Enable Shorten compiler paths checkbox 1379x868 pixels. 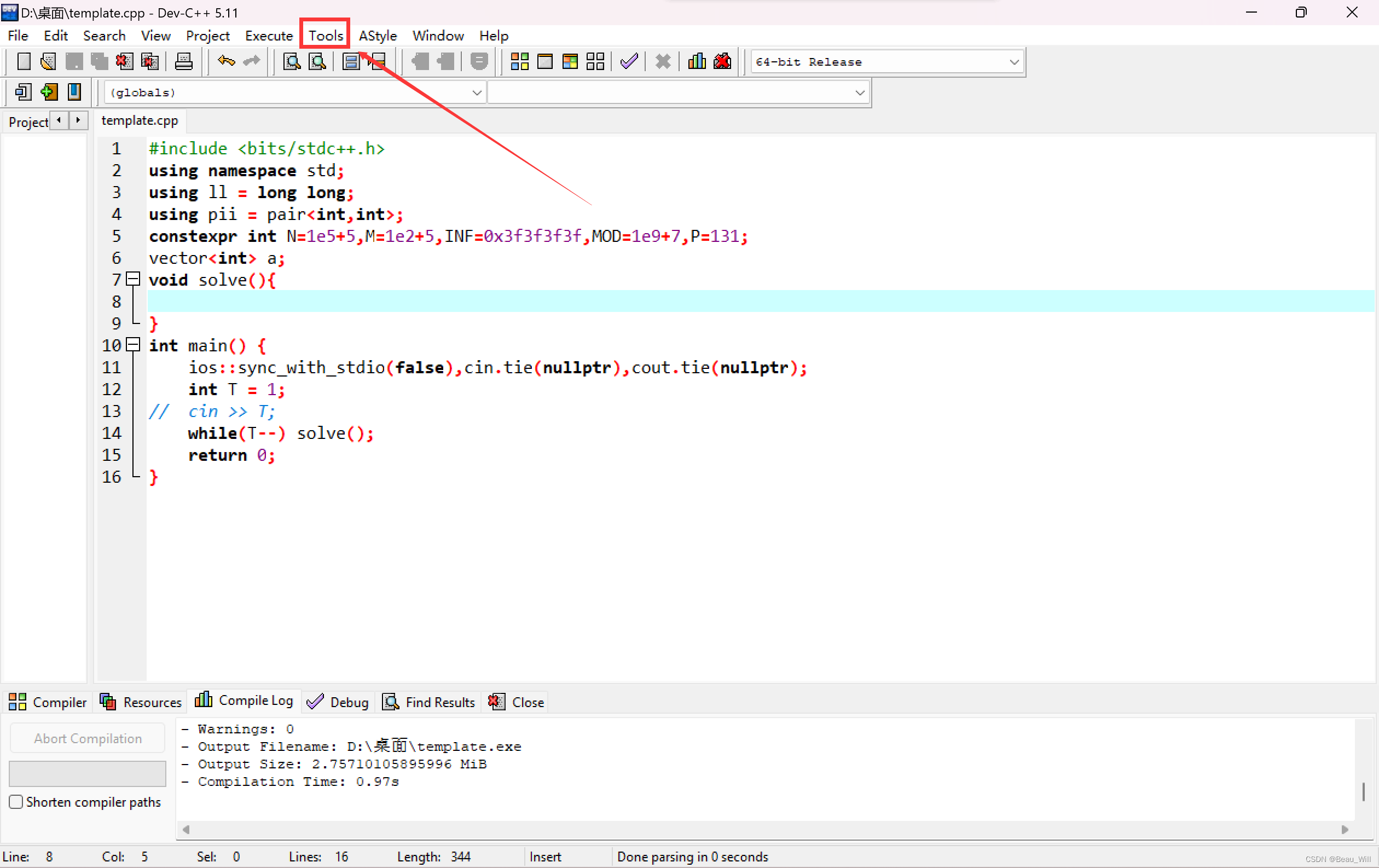point(16,802)
